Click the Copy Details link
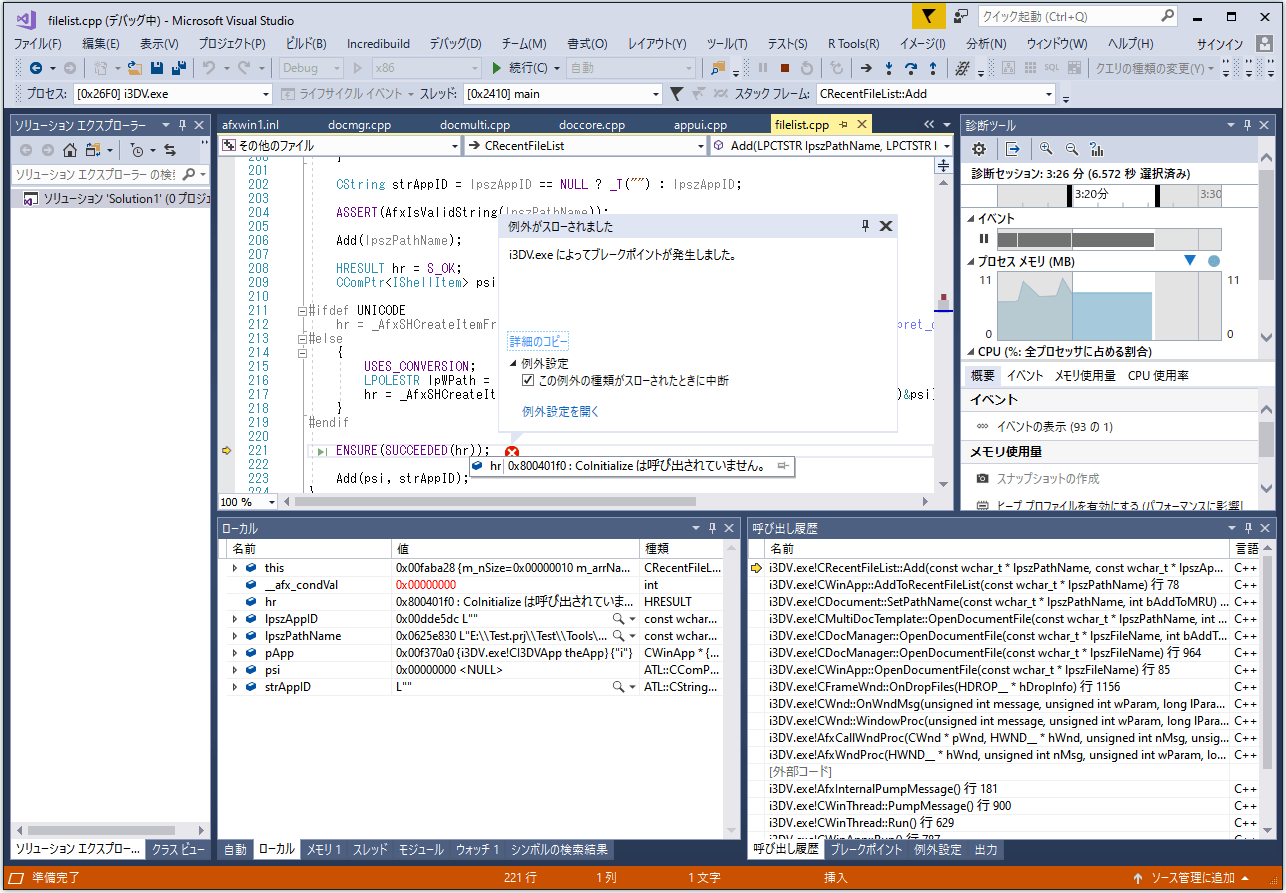The height and width of the screenshot is (893, 1286). pos(538,341)
